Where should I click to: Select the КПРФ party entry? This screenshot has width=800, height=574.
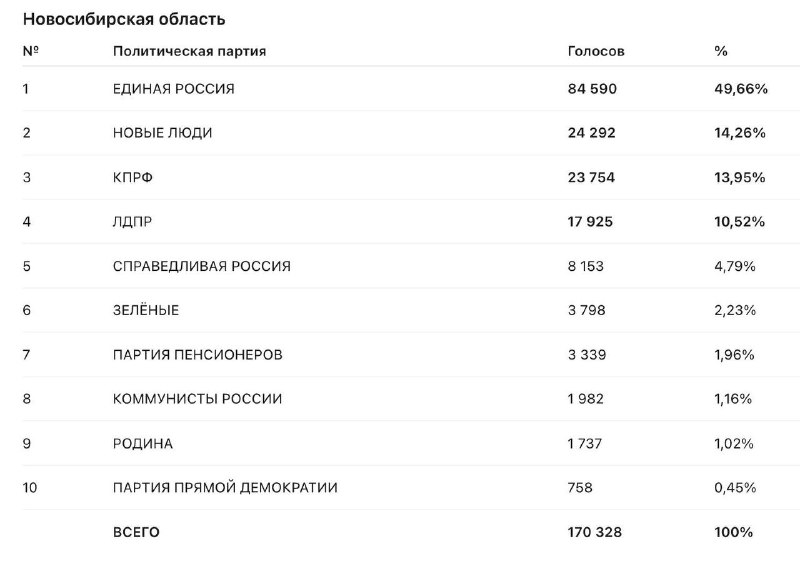(133, 177)
